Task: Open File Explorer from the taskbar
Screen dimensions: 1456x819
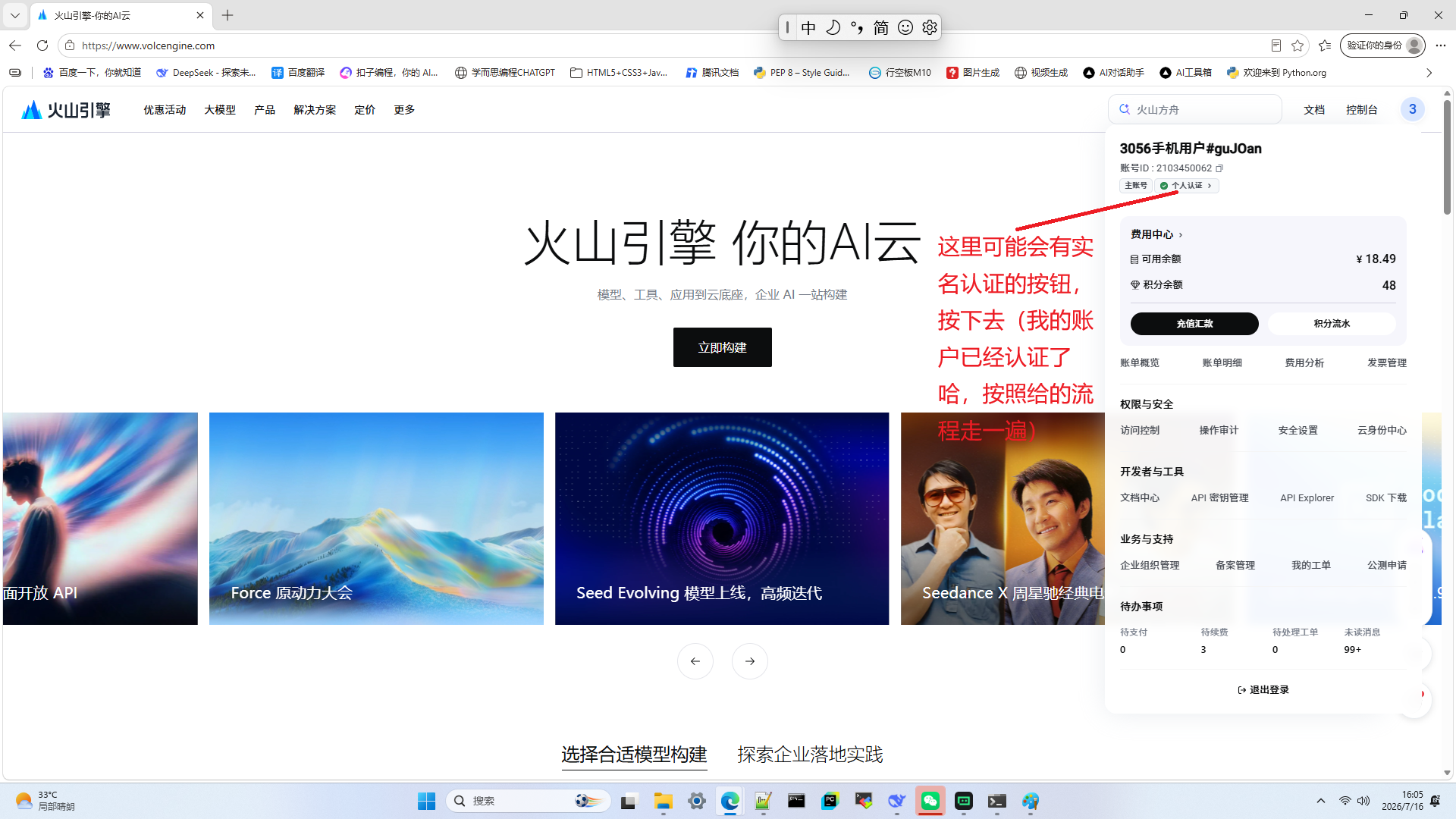Action: (x=664, y=801)
